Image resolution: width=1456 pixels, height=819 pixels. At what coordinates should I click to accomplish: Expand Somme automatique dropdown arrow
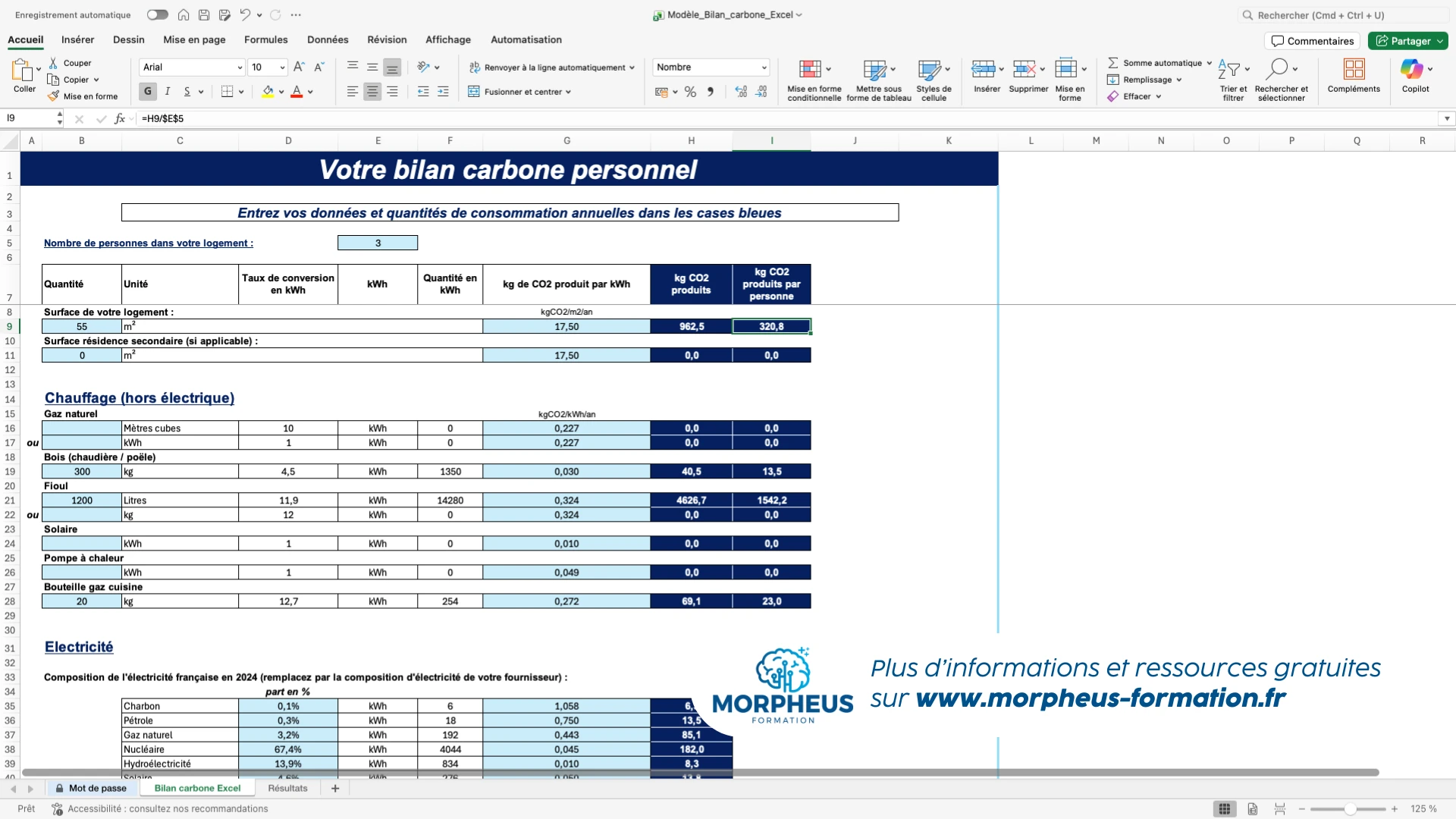tap(1209, 63)
